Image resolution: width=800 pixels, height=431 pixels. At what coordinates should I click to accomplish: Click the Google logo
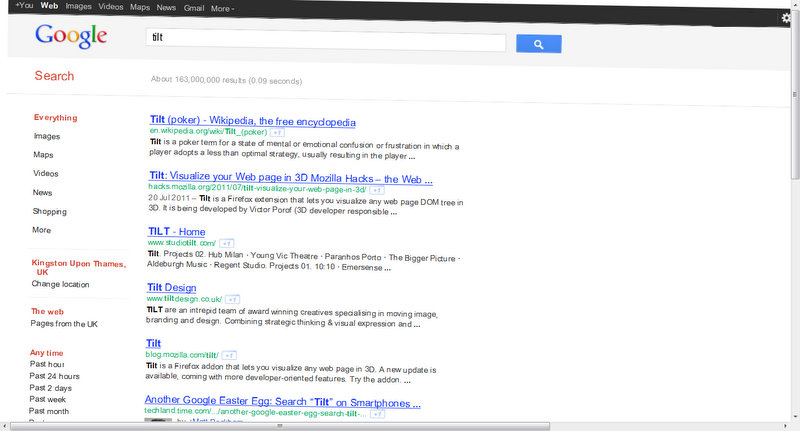(x=70, y=37)
